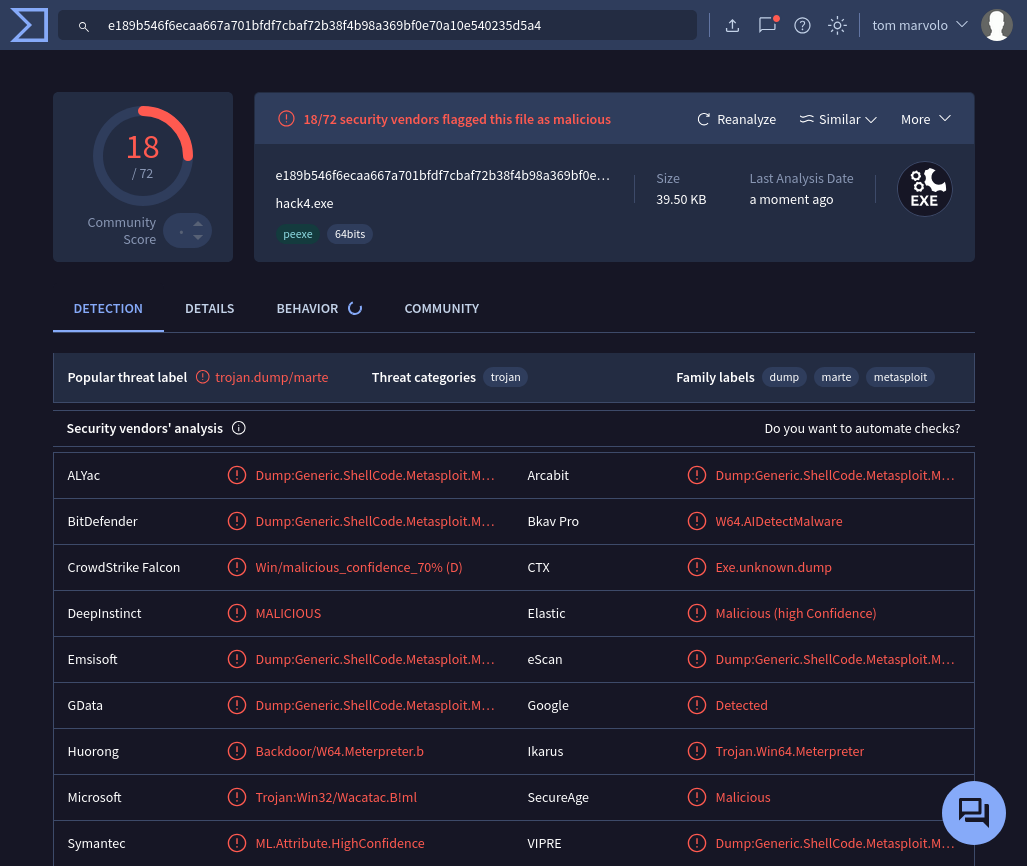Select the truncated file hash in the summary
This screenshot has width=1027, height=866.
coord(443,176)
